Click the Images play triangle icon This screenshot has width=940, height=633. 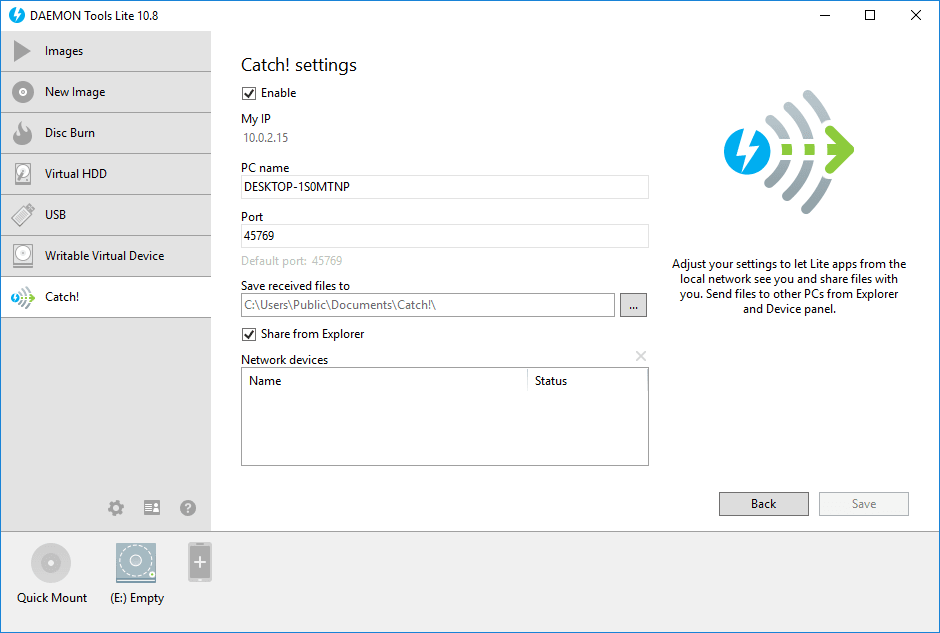click(22, 51)
